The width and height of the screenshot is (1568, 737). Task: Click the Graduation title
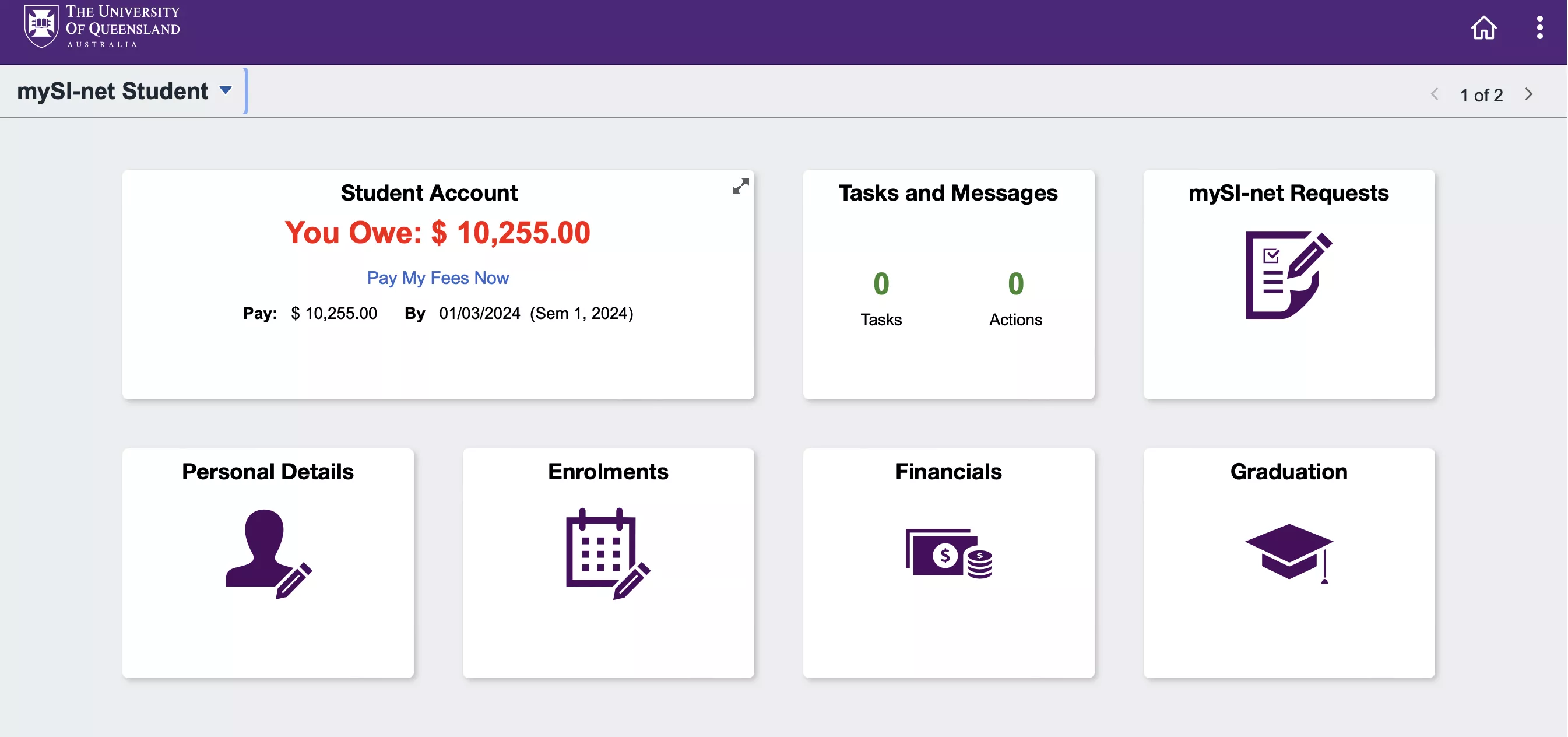(x=1289, y=472)
